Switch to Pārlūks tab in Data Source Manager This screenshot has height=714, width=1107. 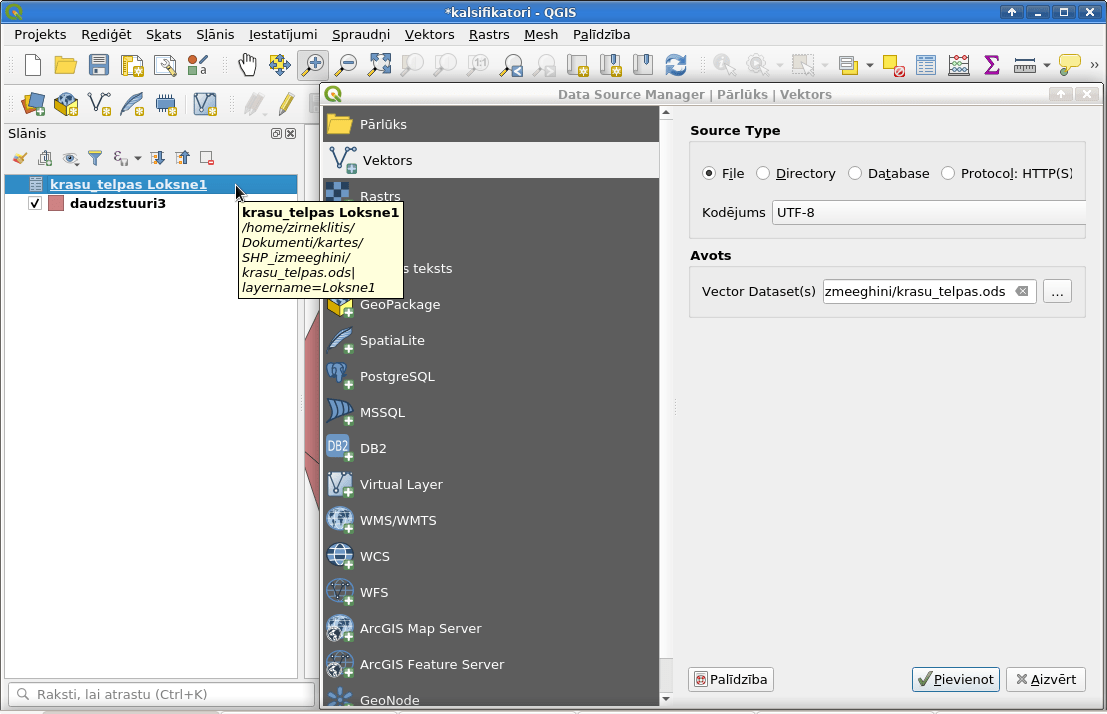(x=491, y=124)
